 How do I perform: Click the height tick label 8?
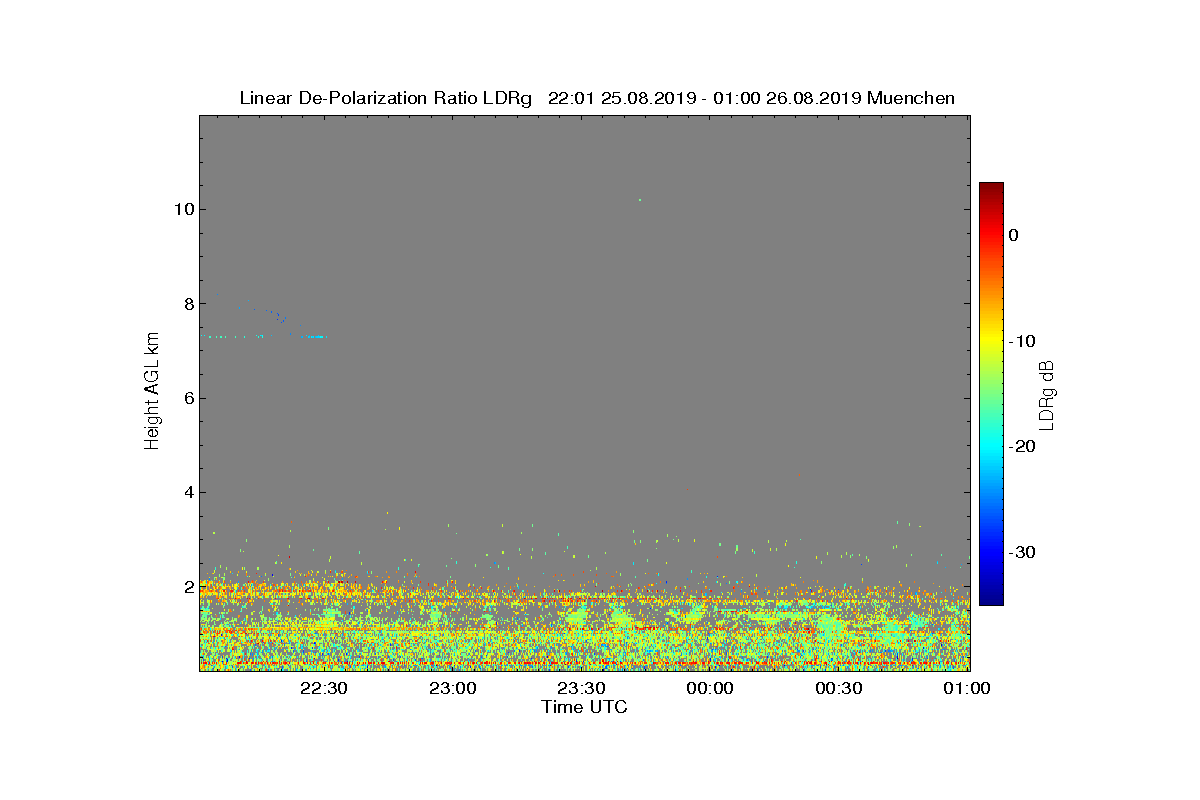coord(187,303)
